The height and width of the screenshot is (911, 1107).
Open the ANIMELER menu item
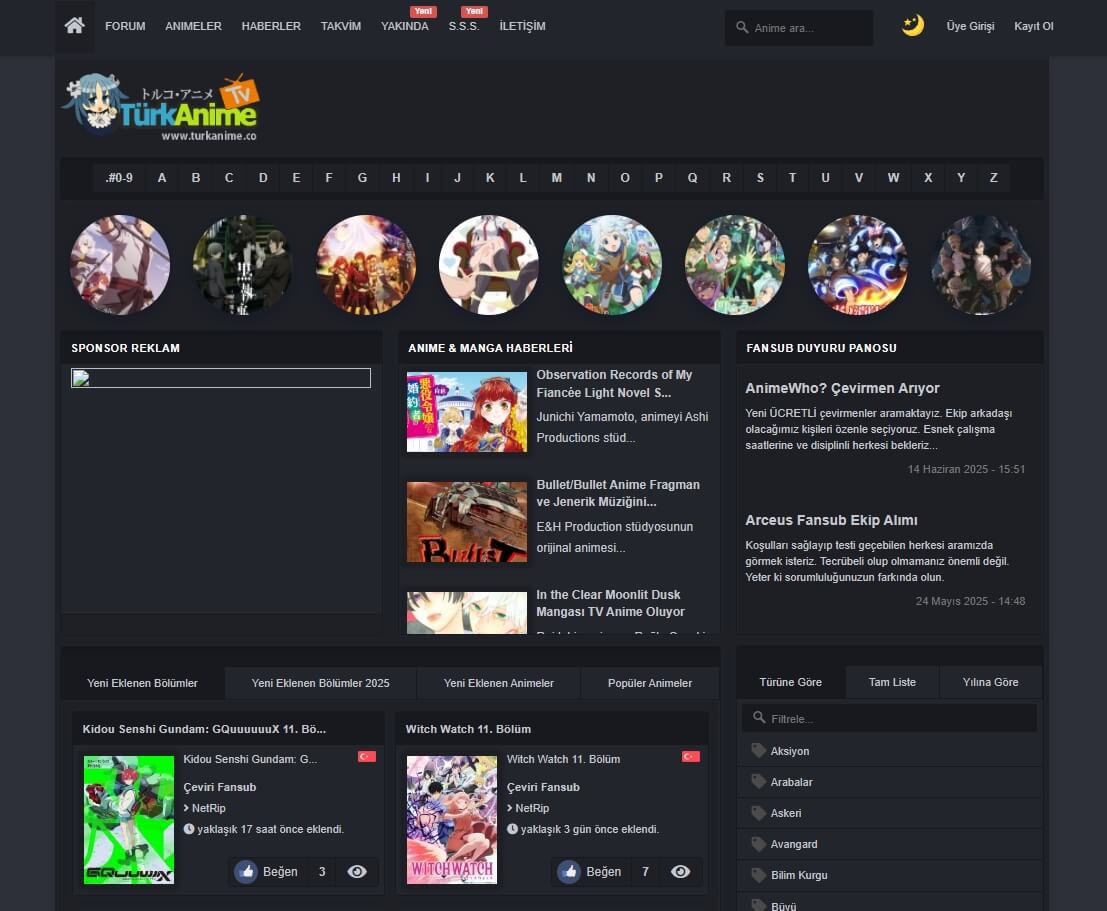click(x=193, y=26)
